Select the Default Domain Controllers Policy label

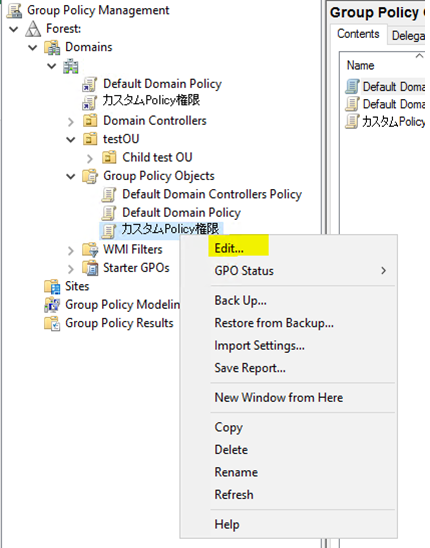pos(212,194)
